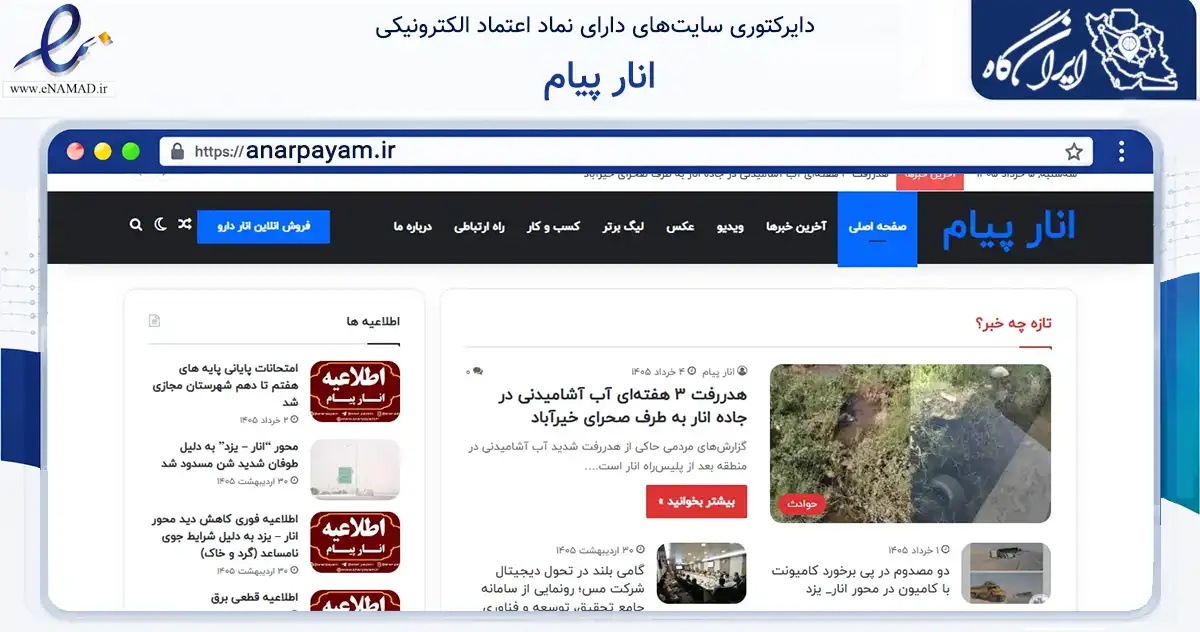The height and width of the screenshot is (632, 1200).
Task: Open the صفحه اصلی menu item
Action: 877,228
